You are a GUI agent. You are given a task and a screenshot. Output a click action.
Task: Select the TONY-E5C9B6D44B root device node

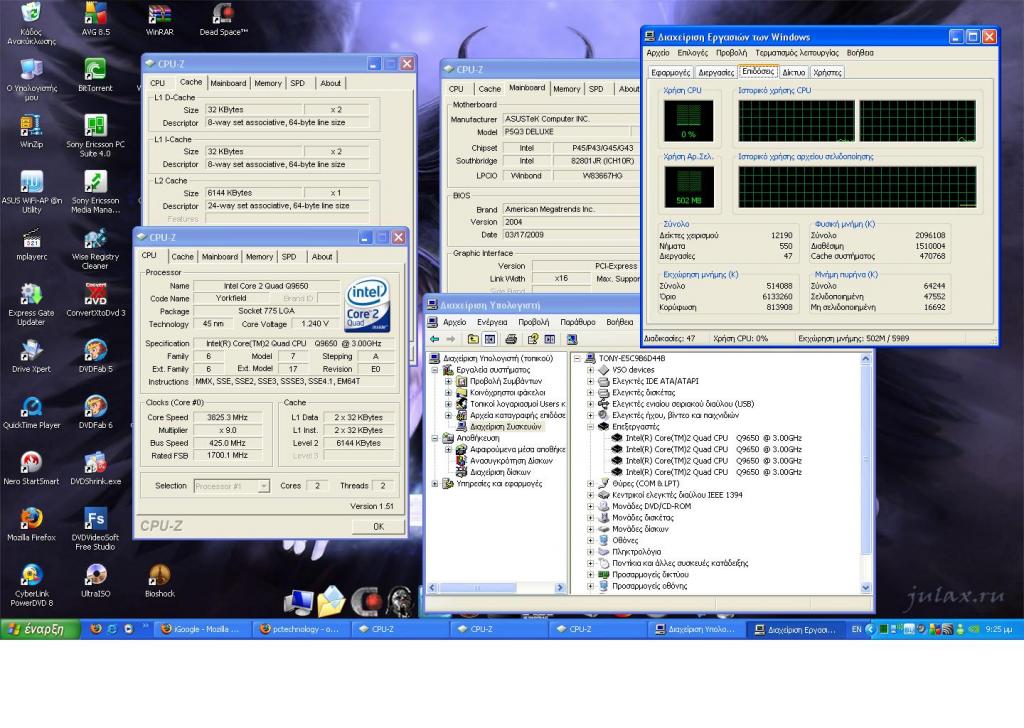tap(632, 358)
